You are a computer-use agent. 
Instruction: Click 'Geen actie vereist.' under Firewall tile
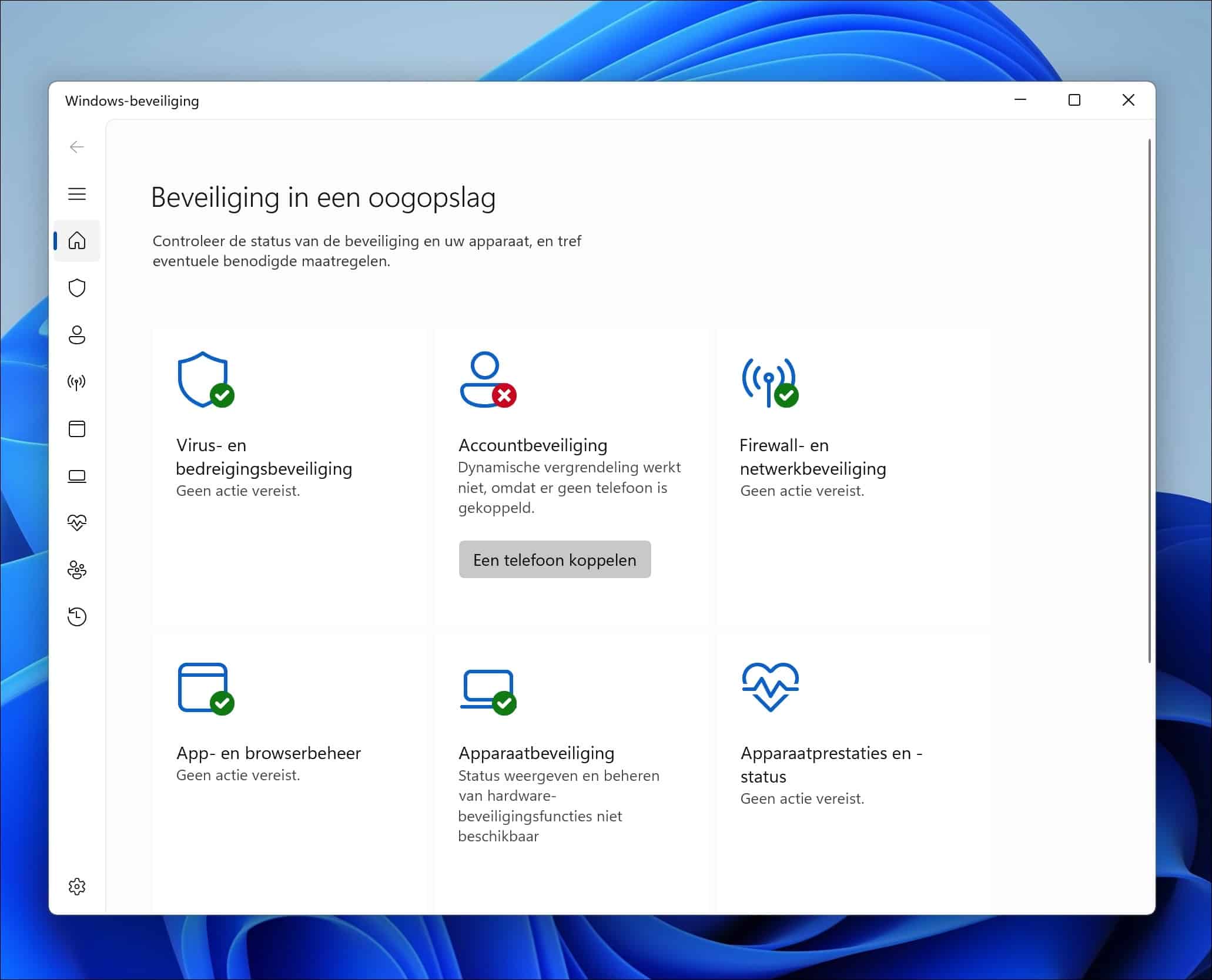pos(802,491)
